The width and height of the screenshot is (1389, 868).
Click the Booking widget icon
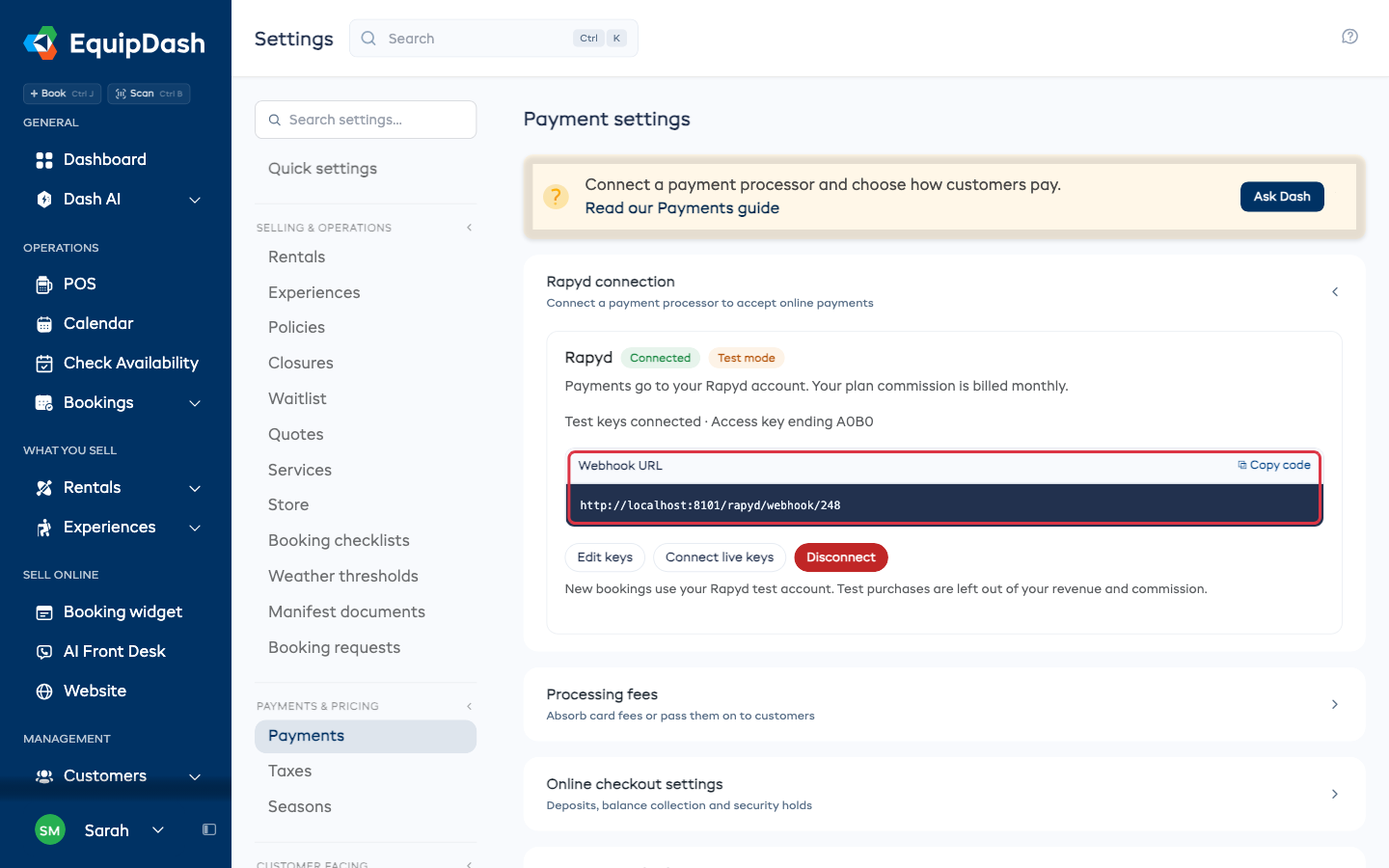pyautogui.click(x=44, y=612)
